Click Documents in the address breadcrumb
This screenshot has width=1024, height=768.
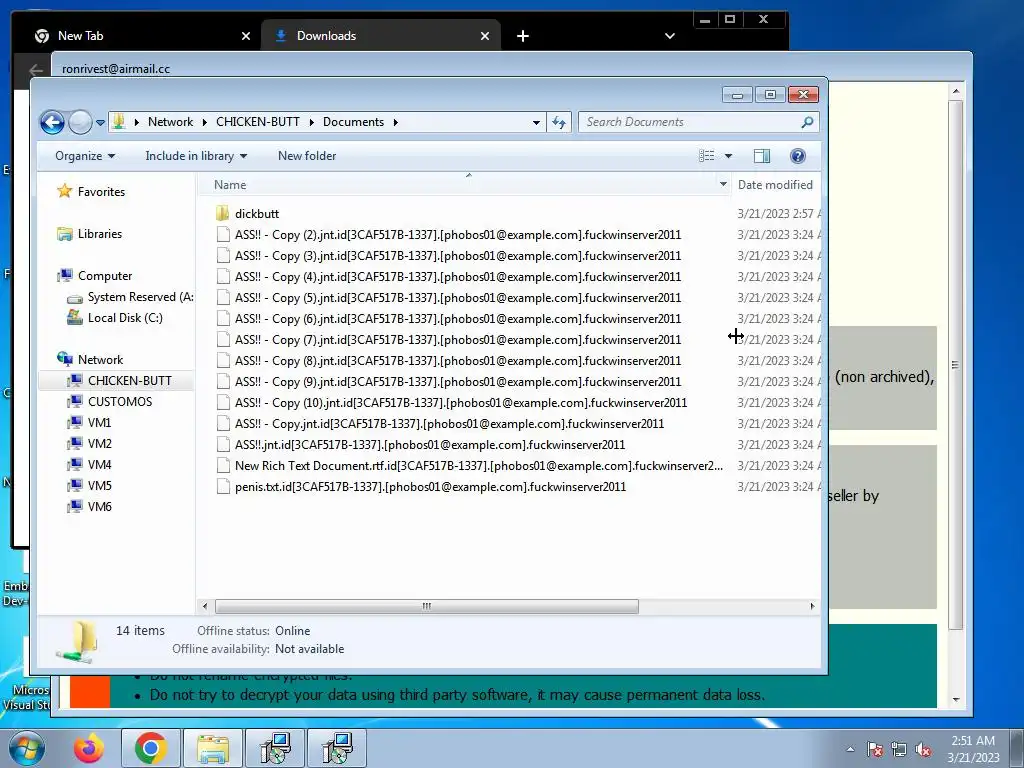click(353, 122)
